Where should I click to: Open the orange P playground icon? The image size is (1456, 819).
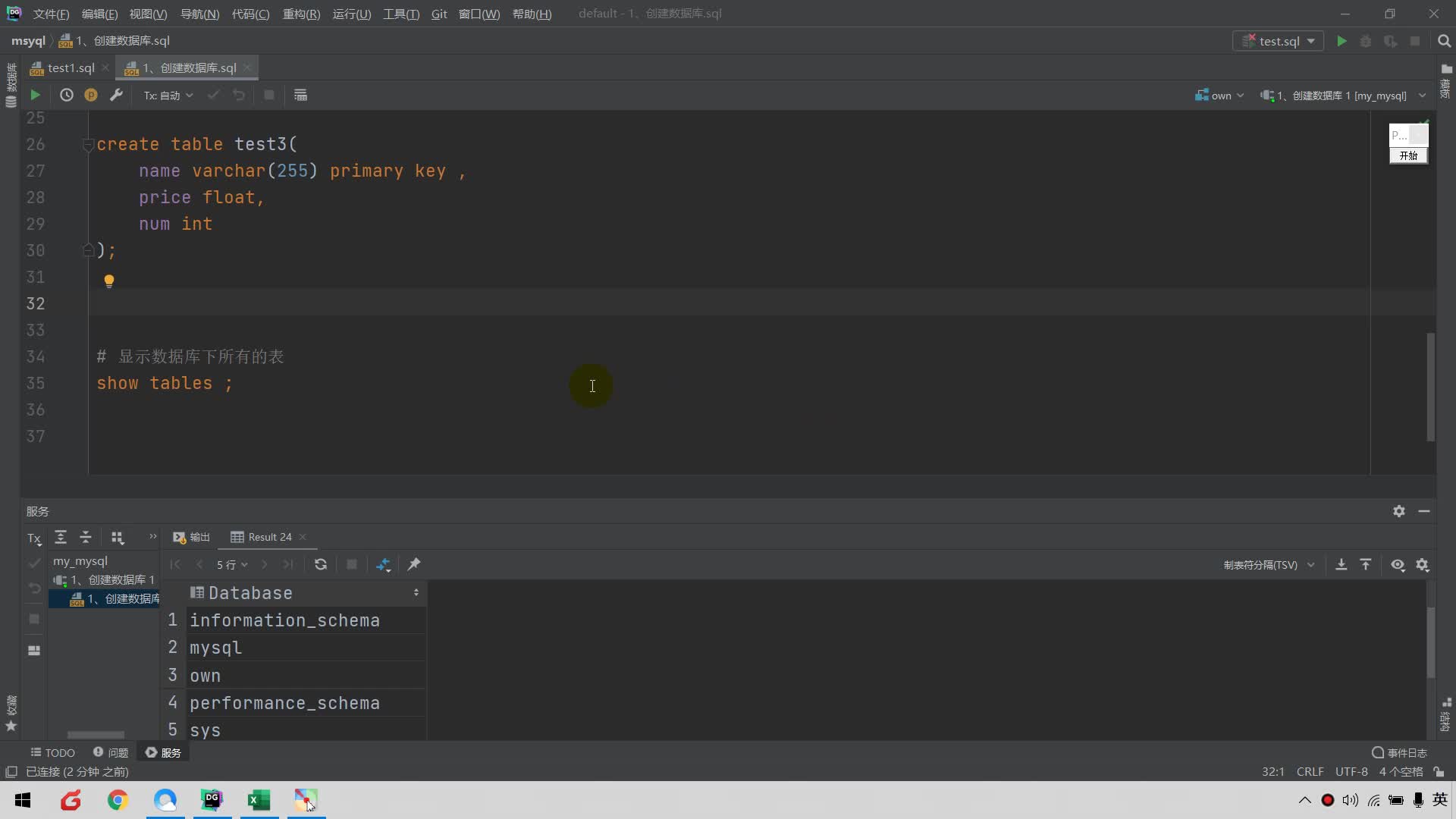point(91,95)
